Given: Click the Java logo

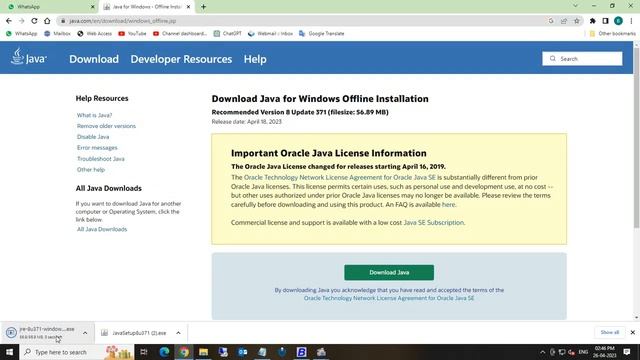Looking at the screenshot, I should (x=29, y=57).
